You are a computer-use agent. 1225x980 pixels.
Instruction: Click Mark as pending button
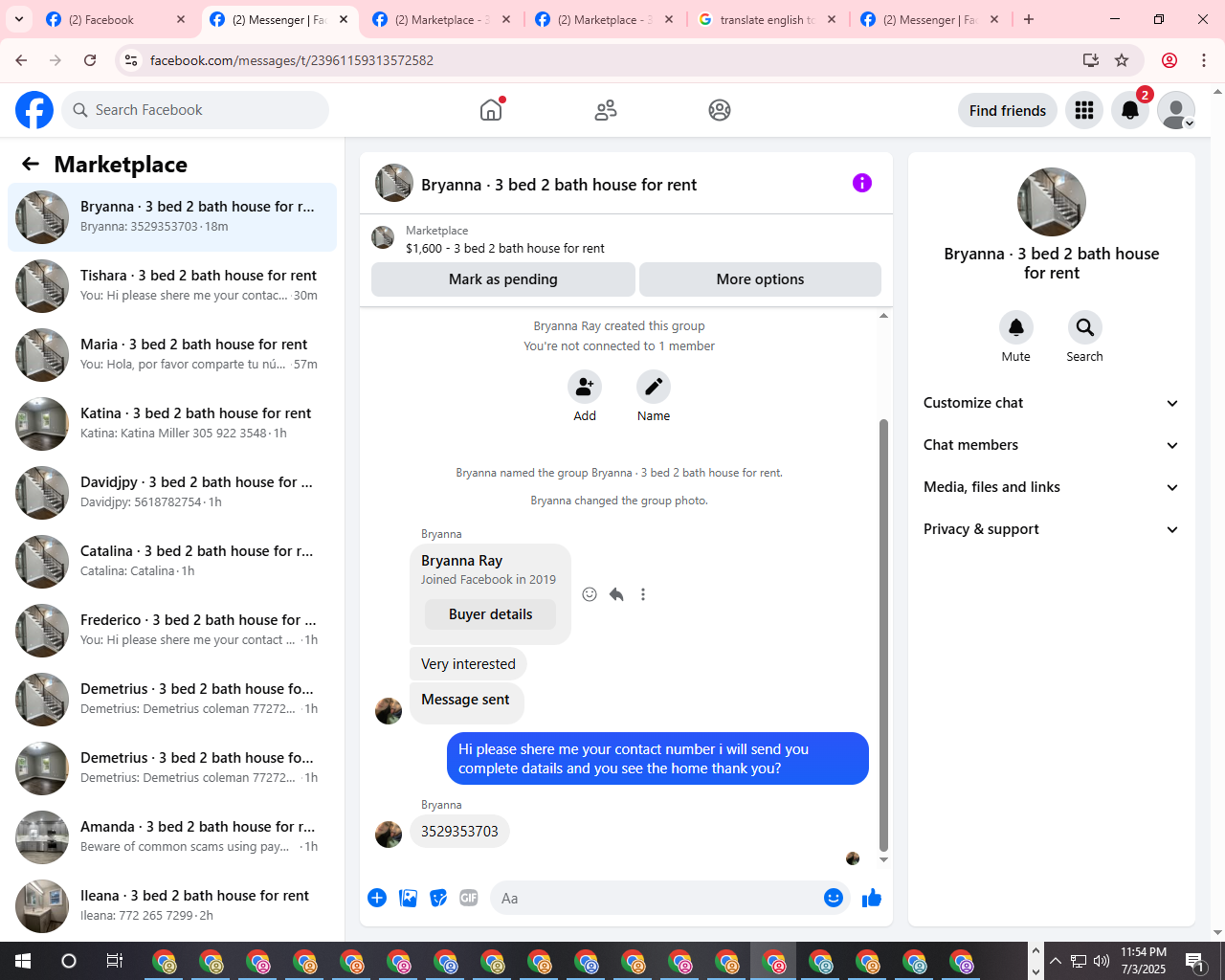[x=503, y=279]
